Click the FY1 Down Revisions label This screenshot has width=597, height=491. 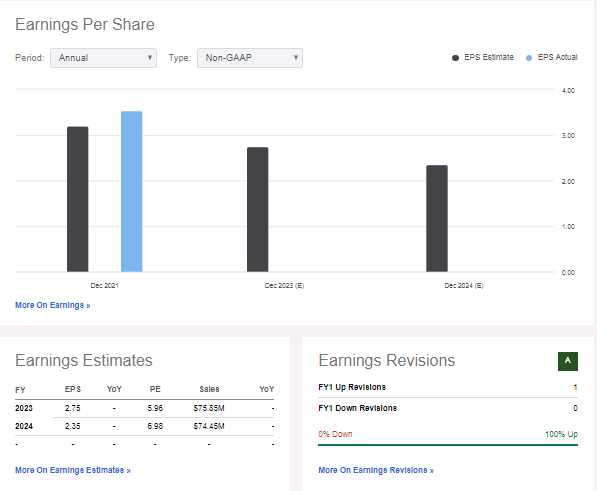[358, 408]
